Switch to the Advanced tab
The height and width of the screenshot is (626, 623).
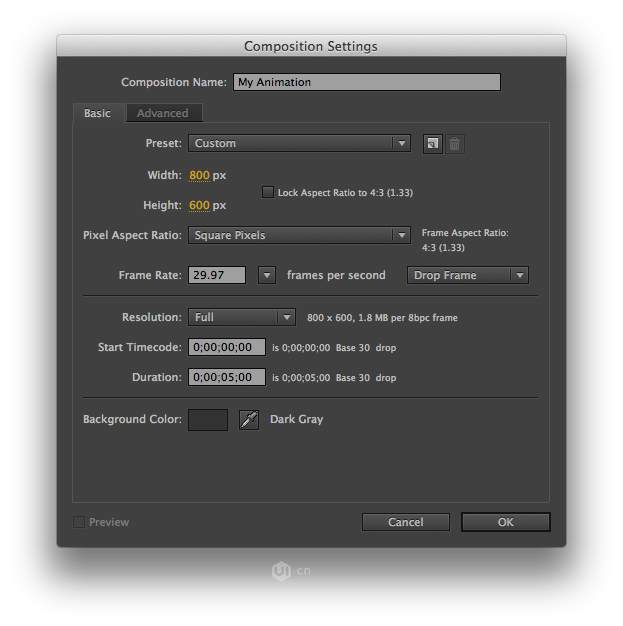pos(163,113)
